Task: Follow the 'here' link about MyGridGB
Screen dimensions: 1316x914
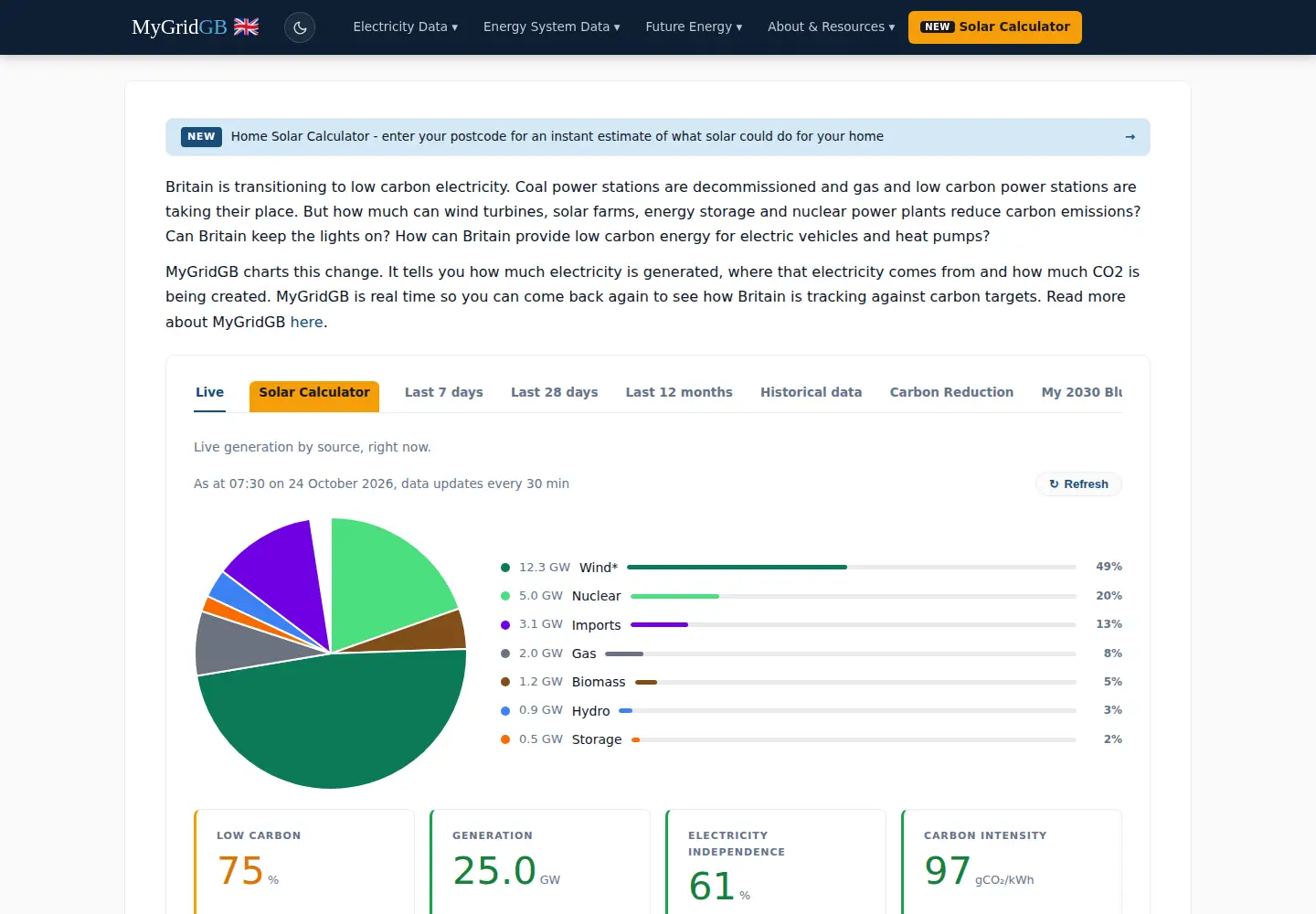Action: 306,322
